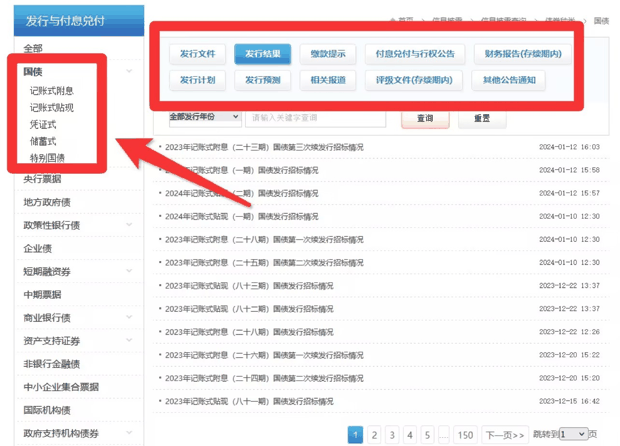Go to page 1 in pagination

[x=355, y=435]
